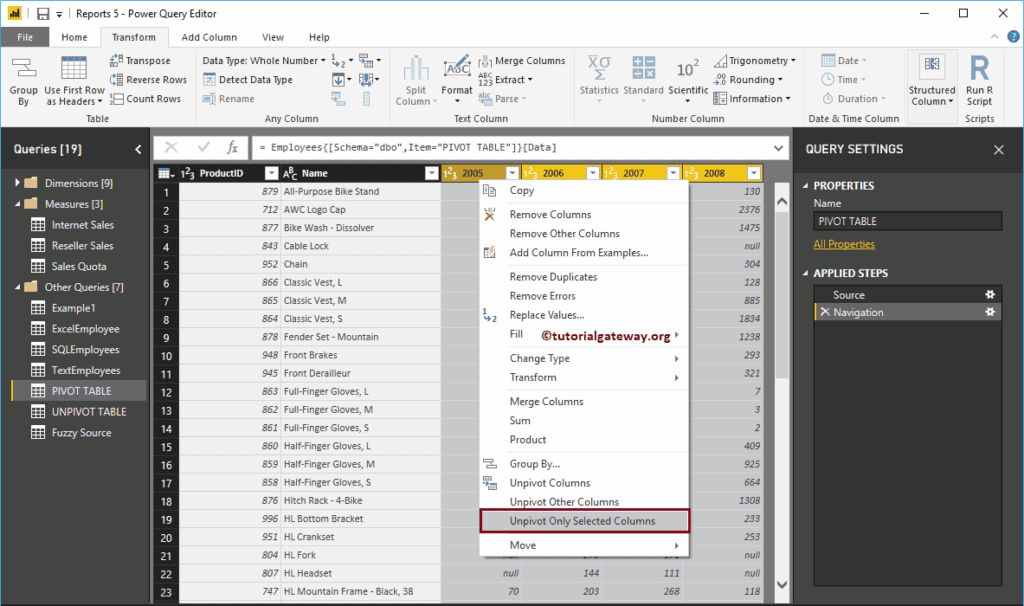Select Use First Row as Headers

pyautogui.click(x=74, y=80)
